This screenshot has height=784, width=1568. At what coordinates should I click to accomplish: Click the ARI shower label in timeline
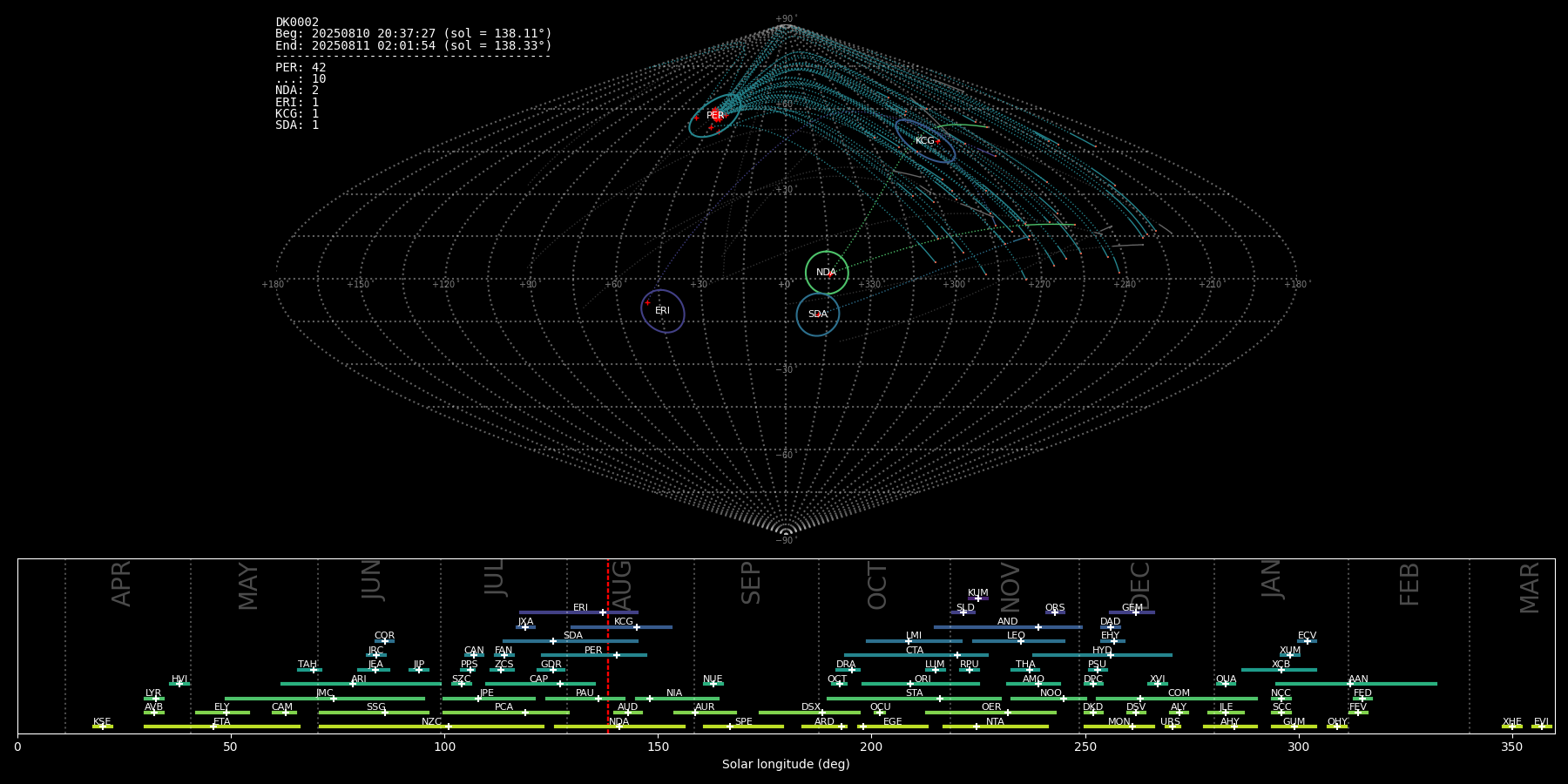click(359, 679)
